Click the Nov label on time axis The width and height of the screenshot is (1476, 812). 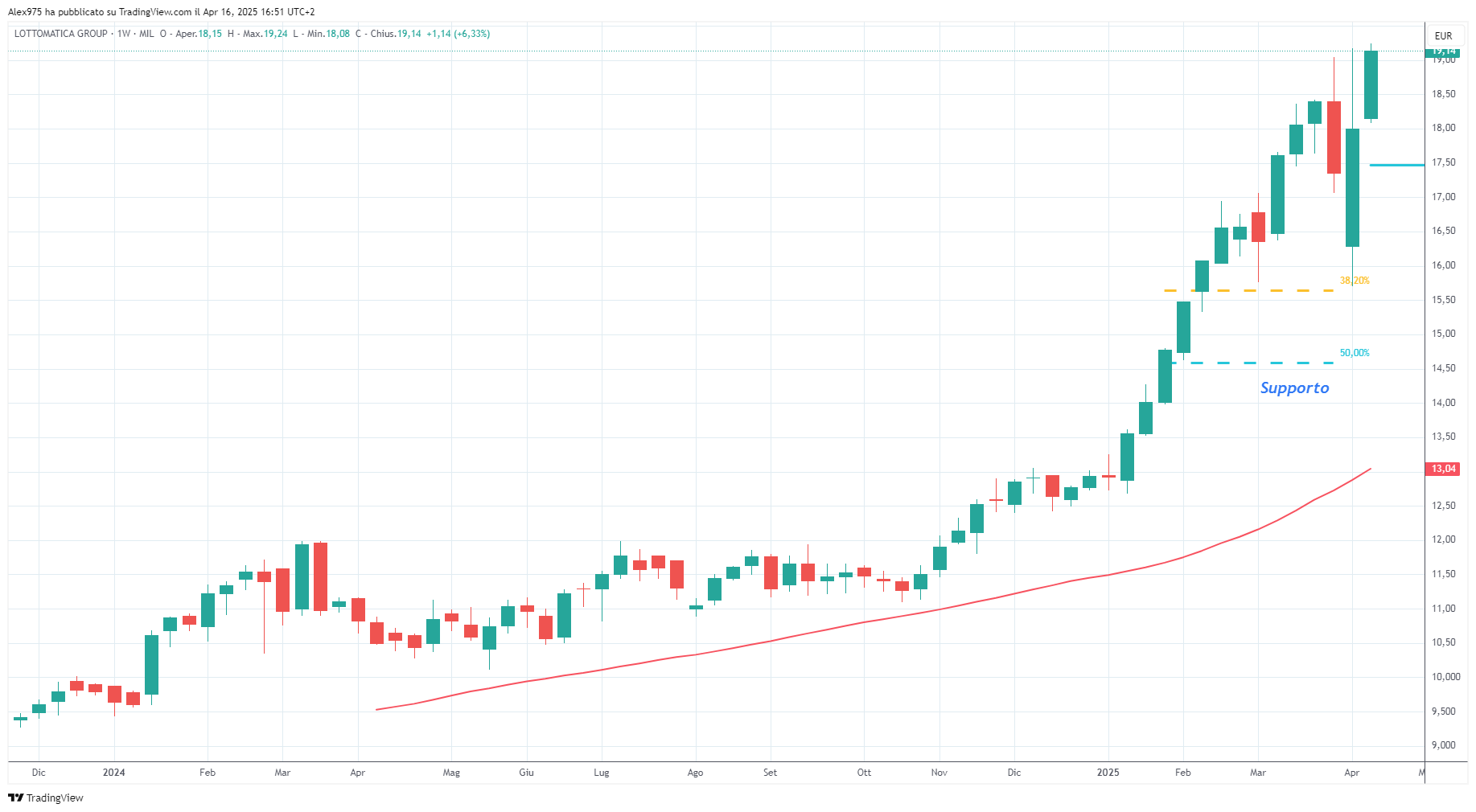coord(939,773)
